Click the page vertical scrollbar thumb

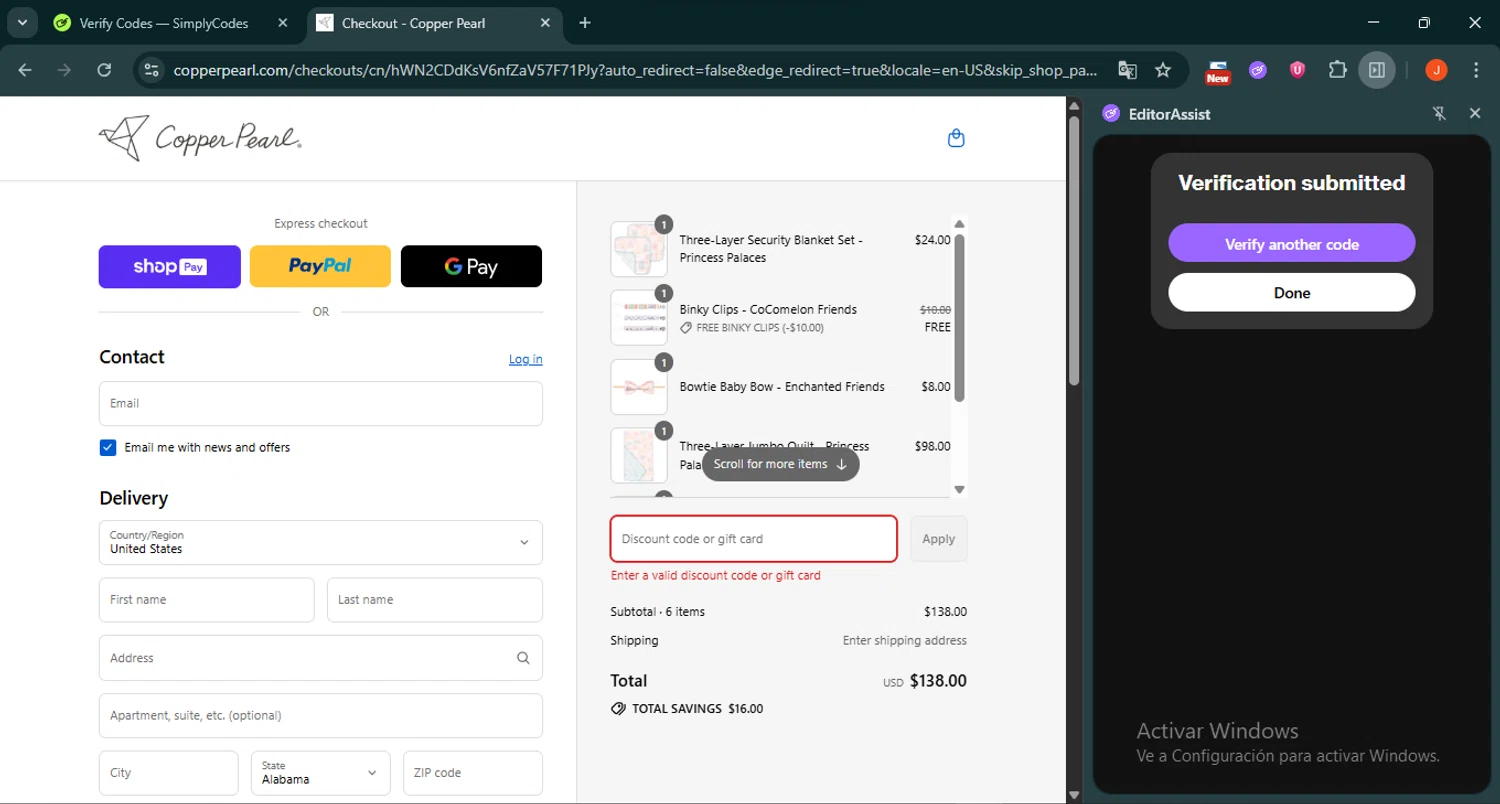click(1074, 250)
